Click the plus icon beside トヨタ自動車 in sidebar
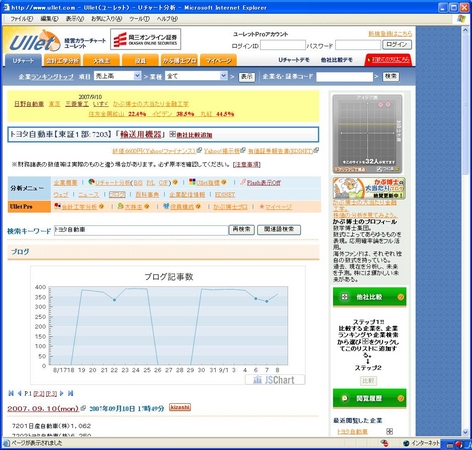472x450 pixels. pos(389,431)
